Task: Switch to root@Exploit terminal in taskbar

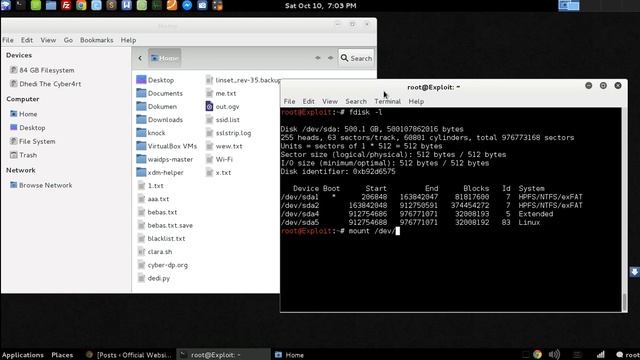Action: (223, 355)
